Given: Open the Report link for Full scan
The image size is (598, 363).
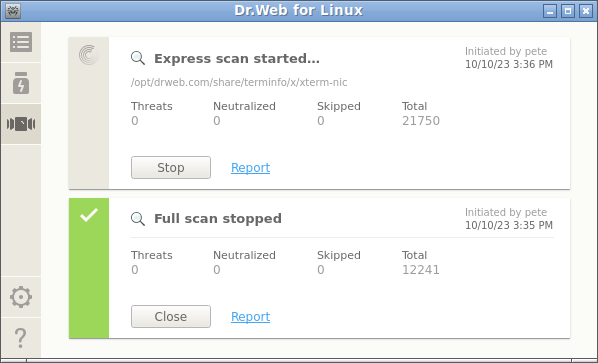Looking at the screenshot, I should 251,317.
